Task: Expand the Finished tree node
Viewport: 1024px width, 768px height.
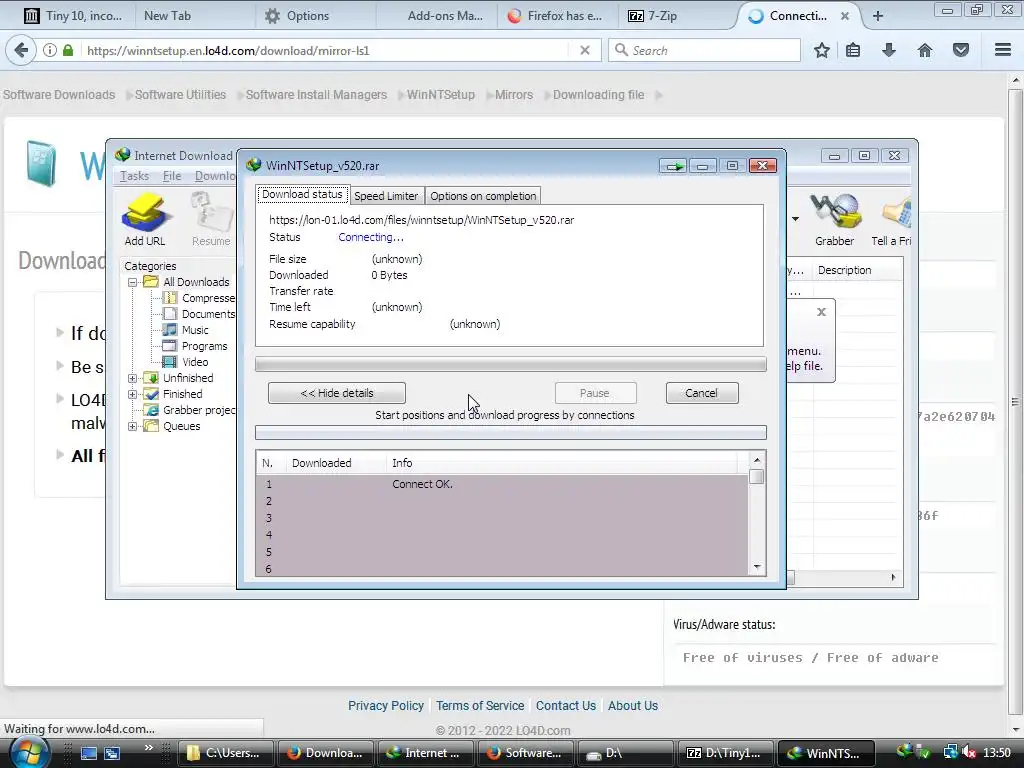Action: pyautogui.click(x=133, y=394)
